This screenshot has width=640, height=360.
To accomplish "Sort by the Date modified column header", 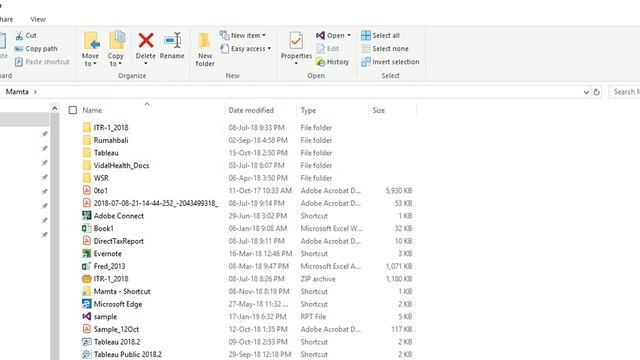I will tap(251, 110).
